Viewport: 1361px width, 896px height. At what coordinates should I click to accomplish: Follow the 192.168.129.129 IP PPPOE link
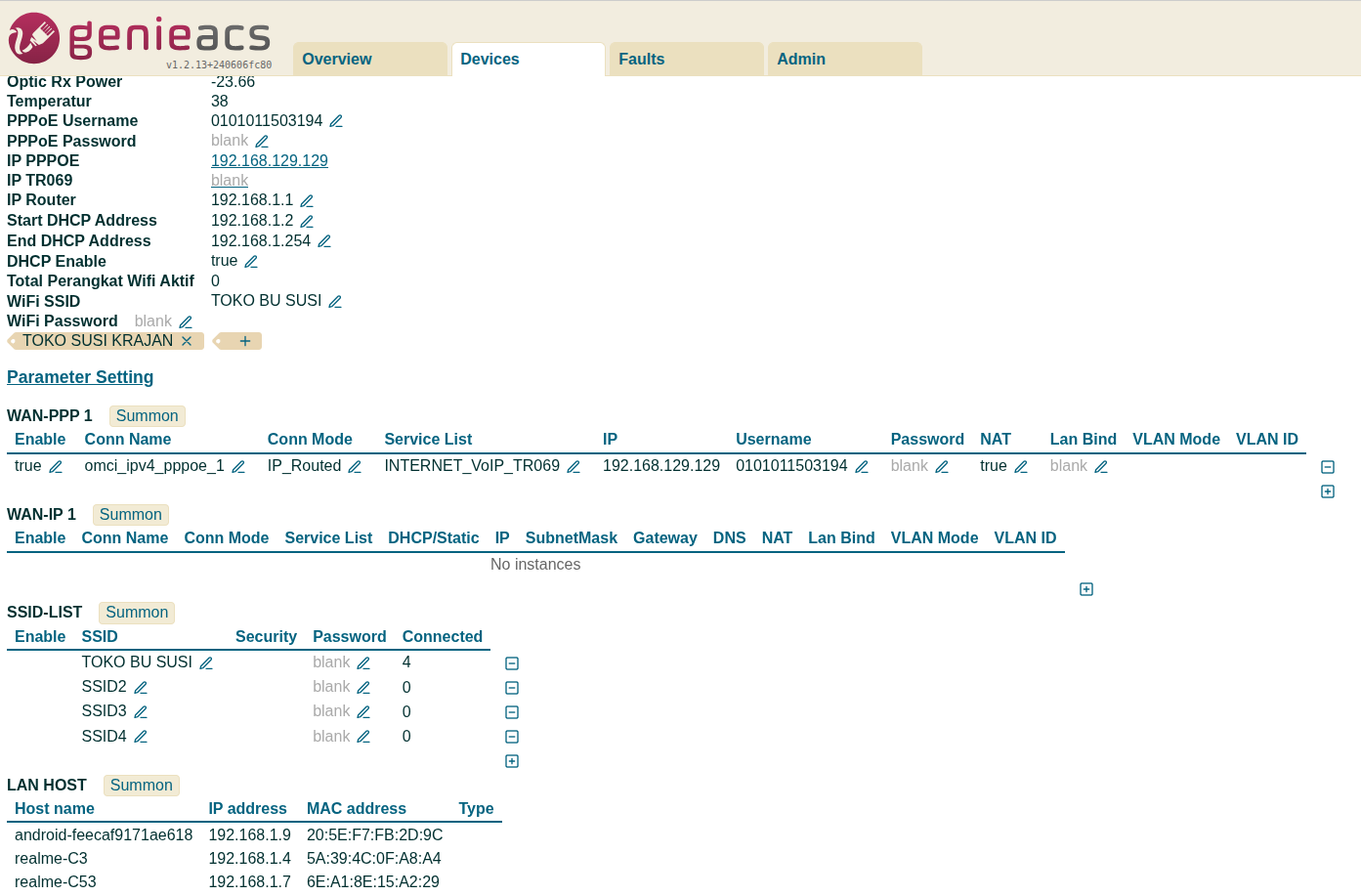[269, 160]
